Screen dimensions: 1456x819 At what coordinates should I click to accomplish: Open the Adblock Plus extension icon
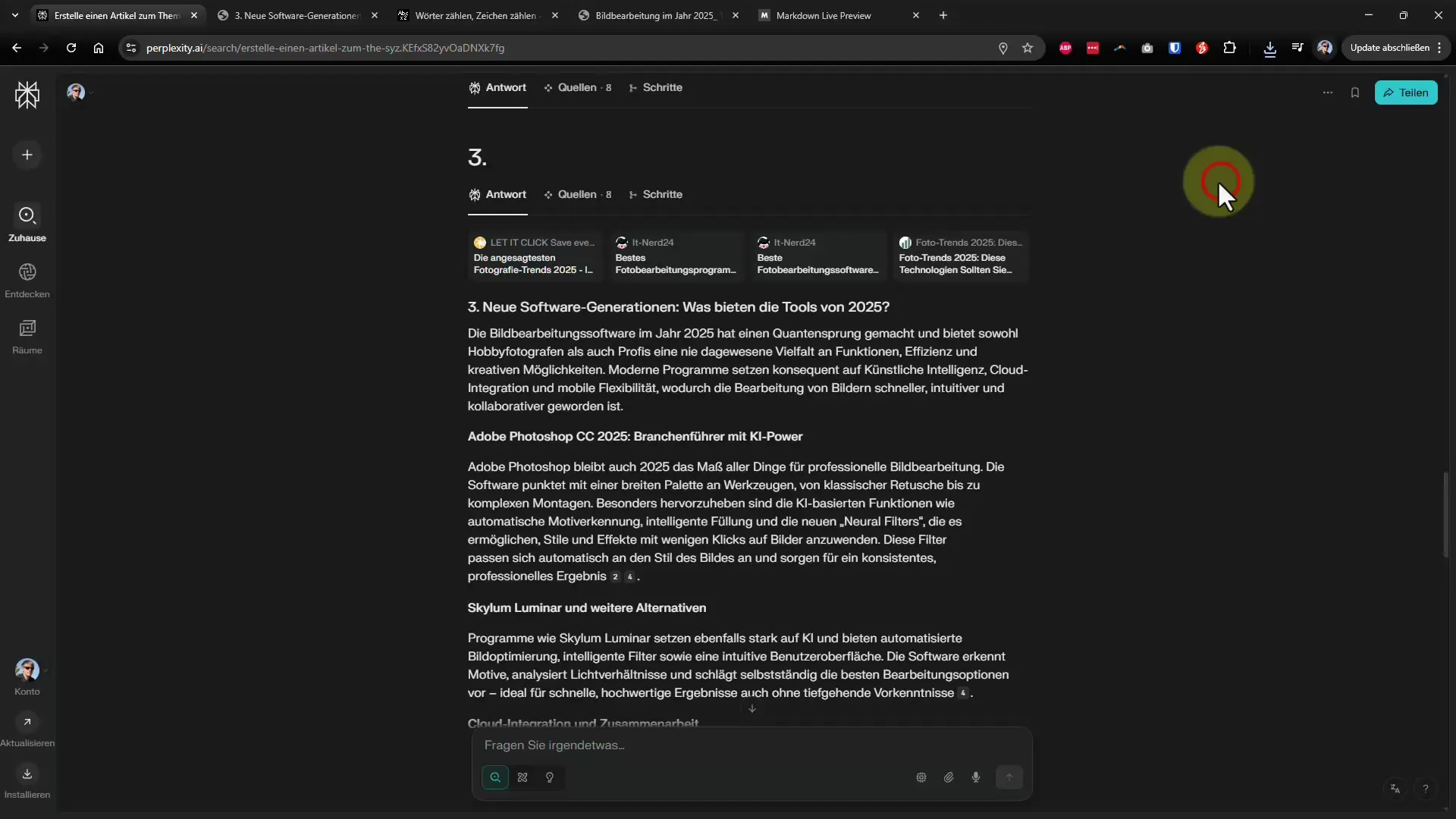click(x=1065, y=48)
